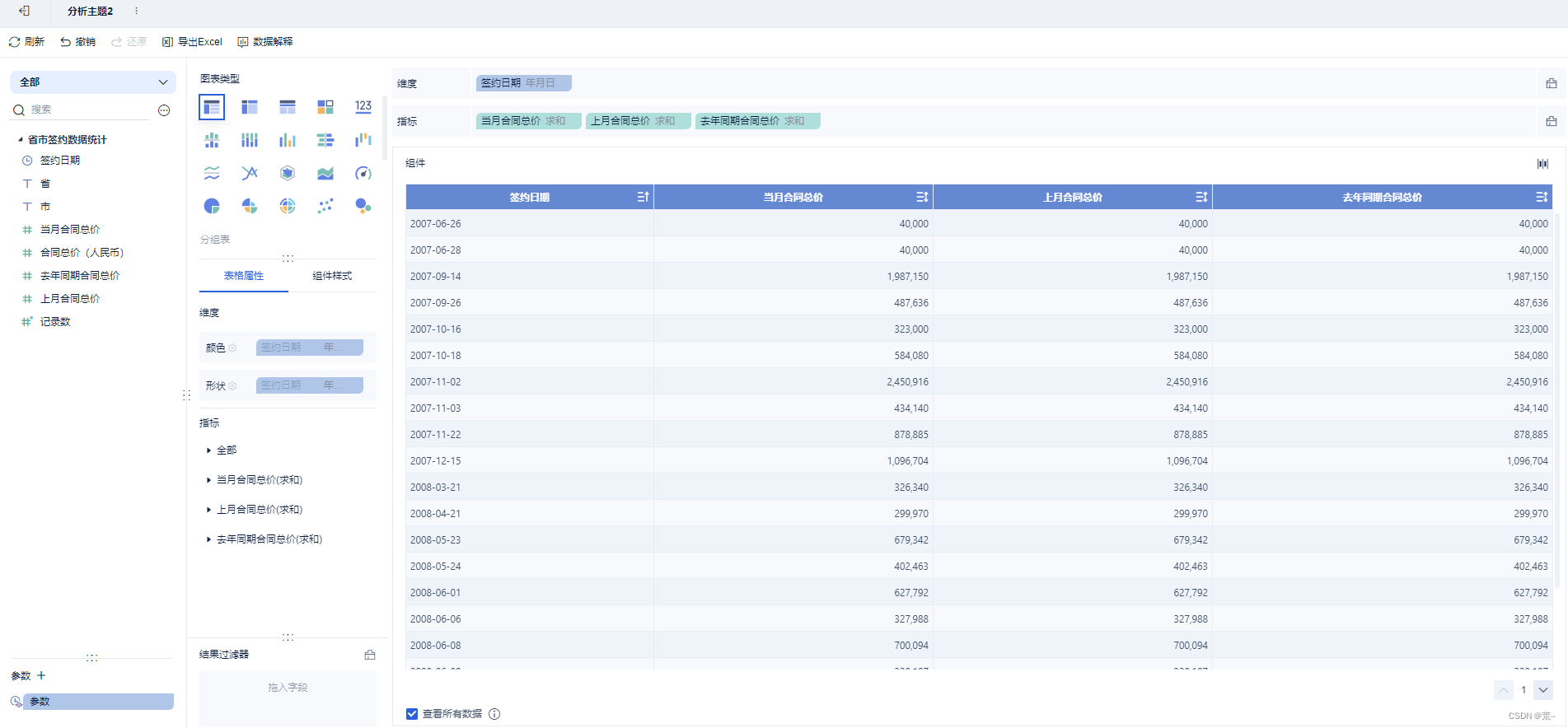Expand 去年同期合同总价(求和) indicator settings
The height and width of the screenshot is (728, 1568).
click(x=208, y=539)
